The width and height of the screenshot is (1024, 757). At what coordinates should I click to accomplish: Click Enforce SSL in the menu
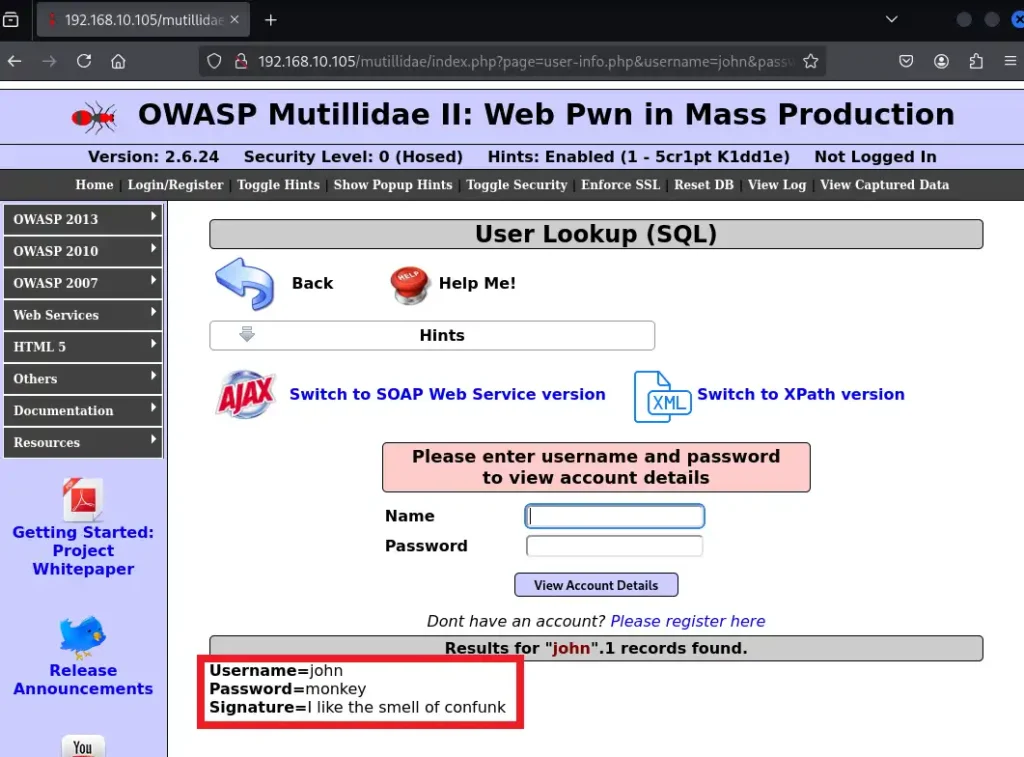(620, 185)
